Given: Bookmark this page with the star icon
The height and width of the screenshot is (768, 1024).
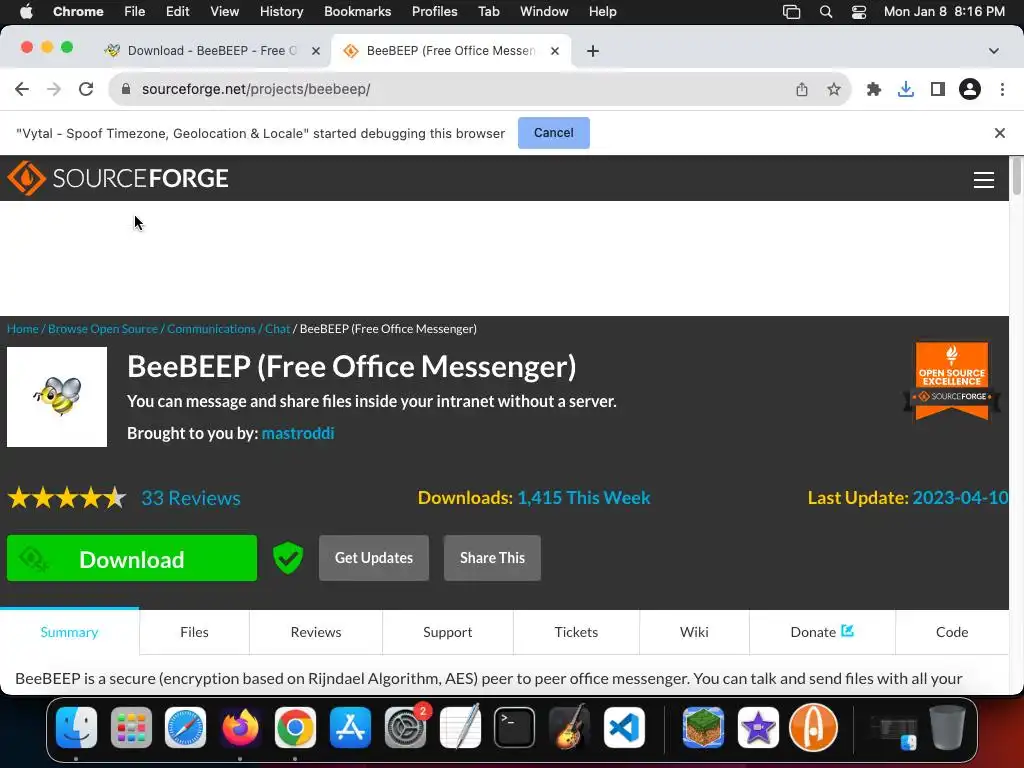Looking at the screenshot, I should click(x=834, y=89).
